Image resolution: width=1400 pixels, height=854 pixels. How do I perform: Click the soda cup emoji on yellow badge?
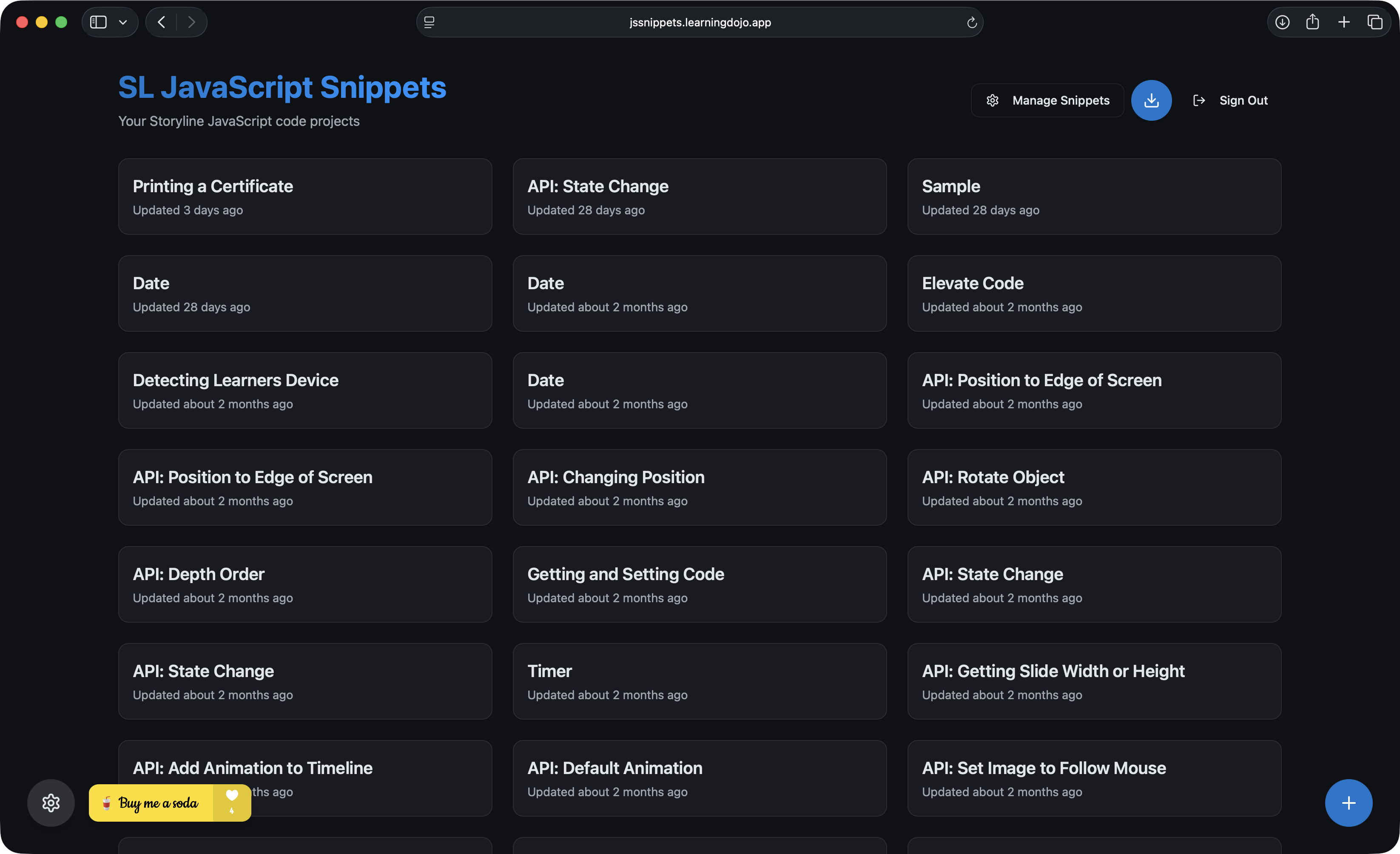(107, 803)
